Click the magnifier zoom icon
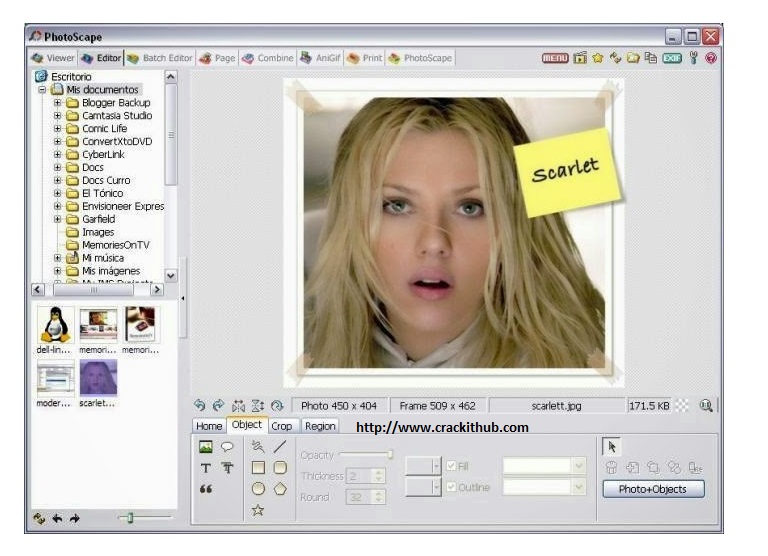This screenshot has width=768, height=556. pyautogui.click(x=706, y=406)
